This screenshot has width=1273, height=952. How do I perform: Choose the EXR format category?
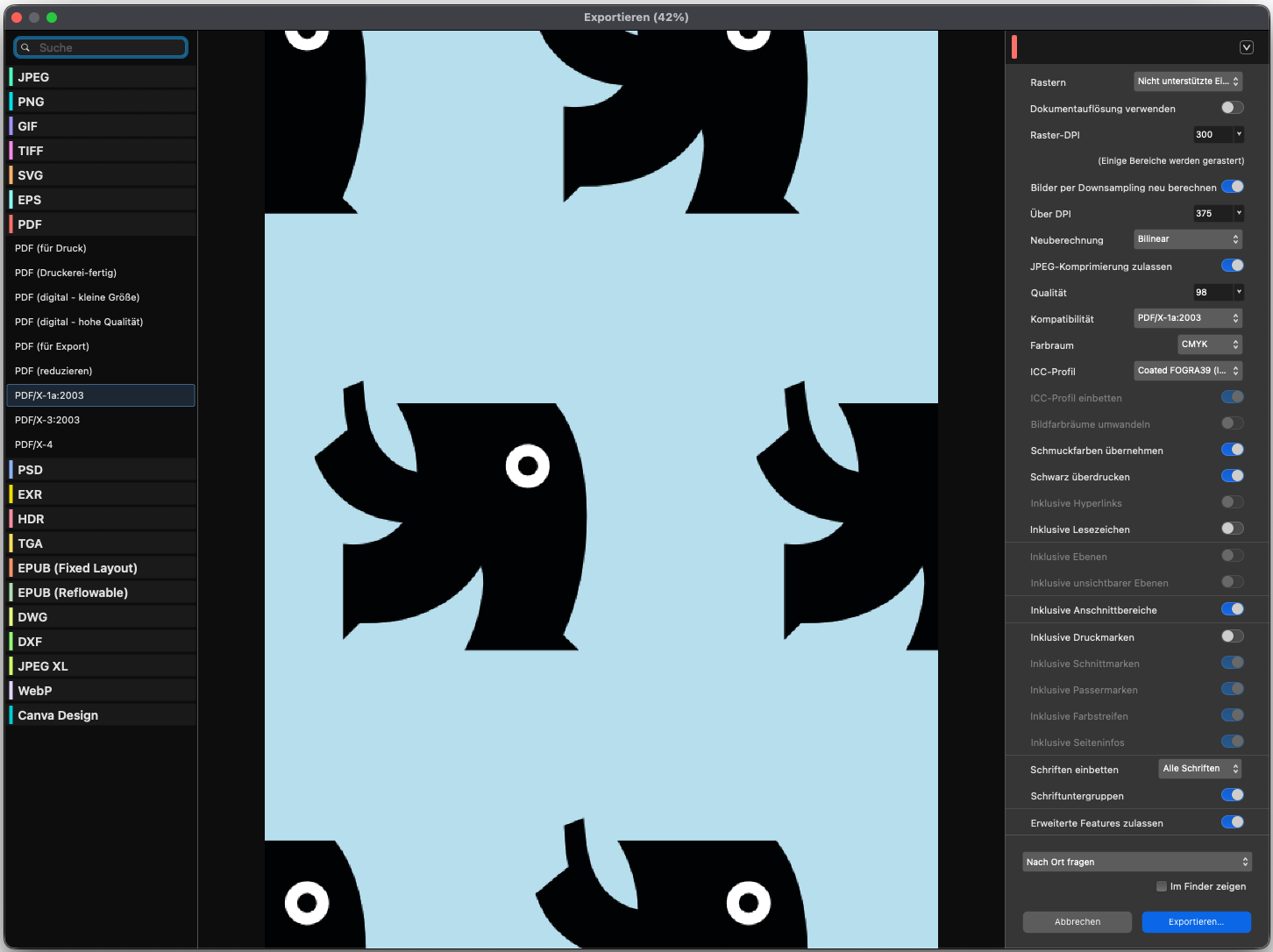click(x=102, y=494)
